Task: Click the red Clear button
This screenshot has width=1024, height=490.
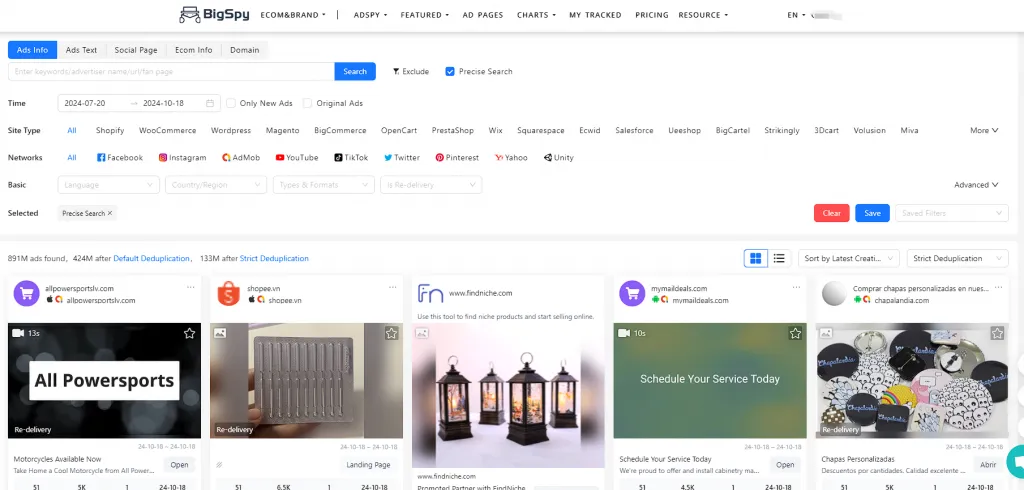Action: point(831,213)
